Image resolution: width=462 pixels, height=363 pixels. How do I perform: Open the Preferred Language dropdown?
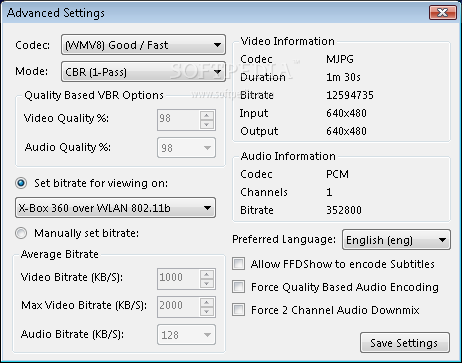click(396, 240)
